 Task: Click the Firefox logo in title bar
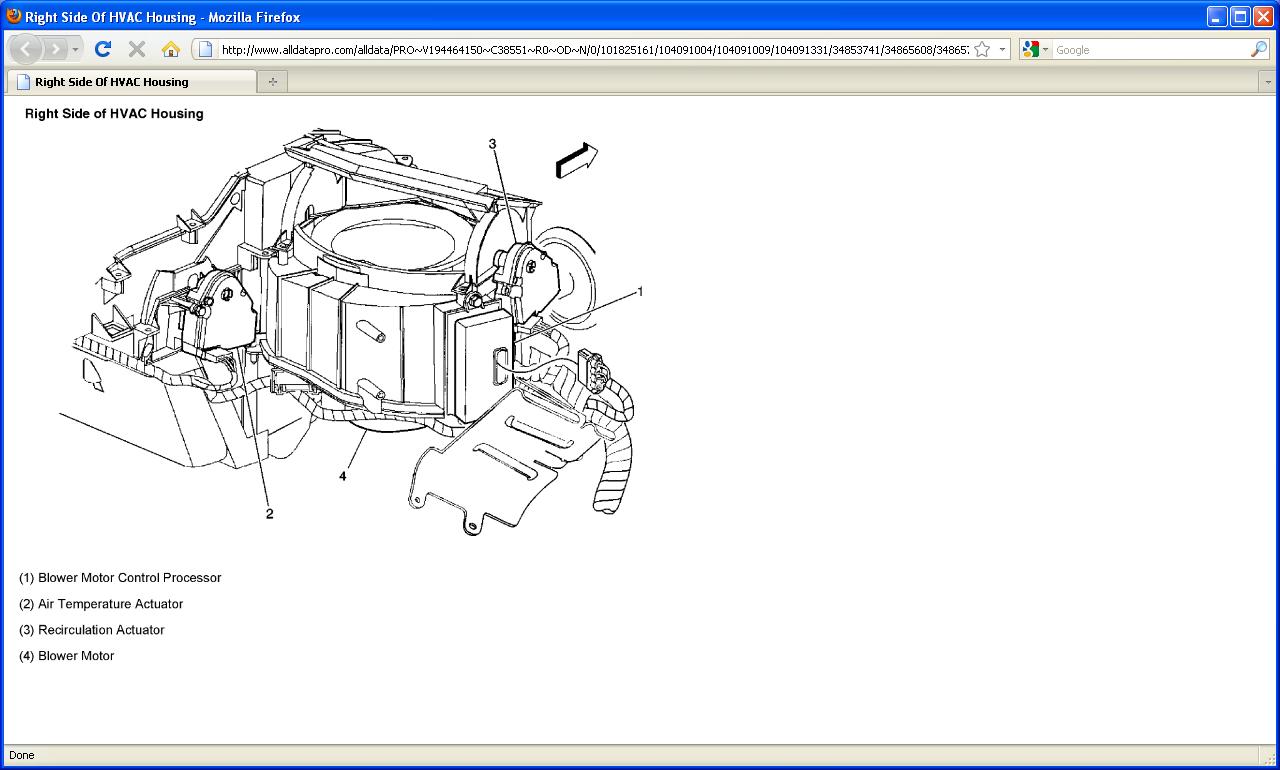(14, 16)
